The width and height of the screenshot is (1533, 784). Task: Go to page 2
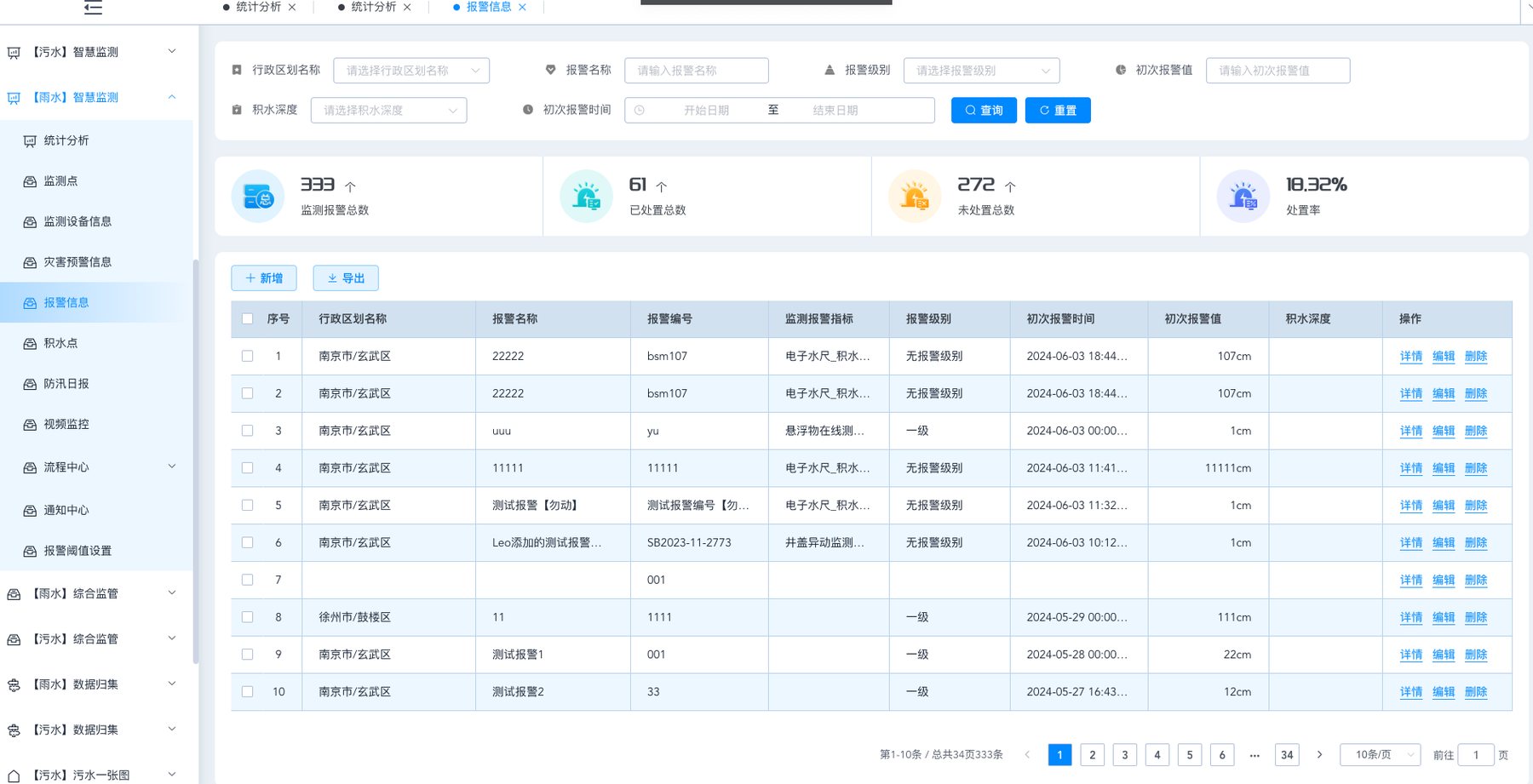click(1093, 754)
